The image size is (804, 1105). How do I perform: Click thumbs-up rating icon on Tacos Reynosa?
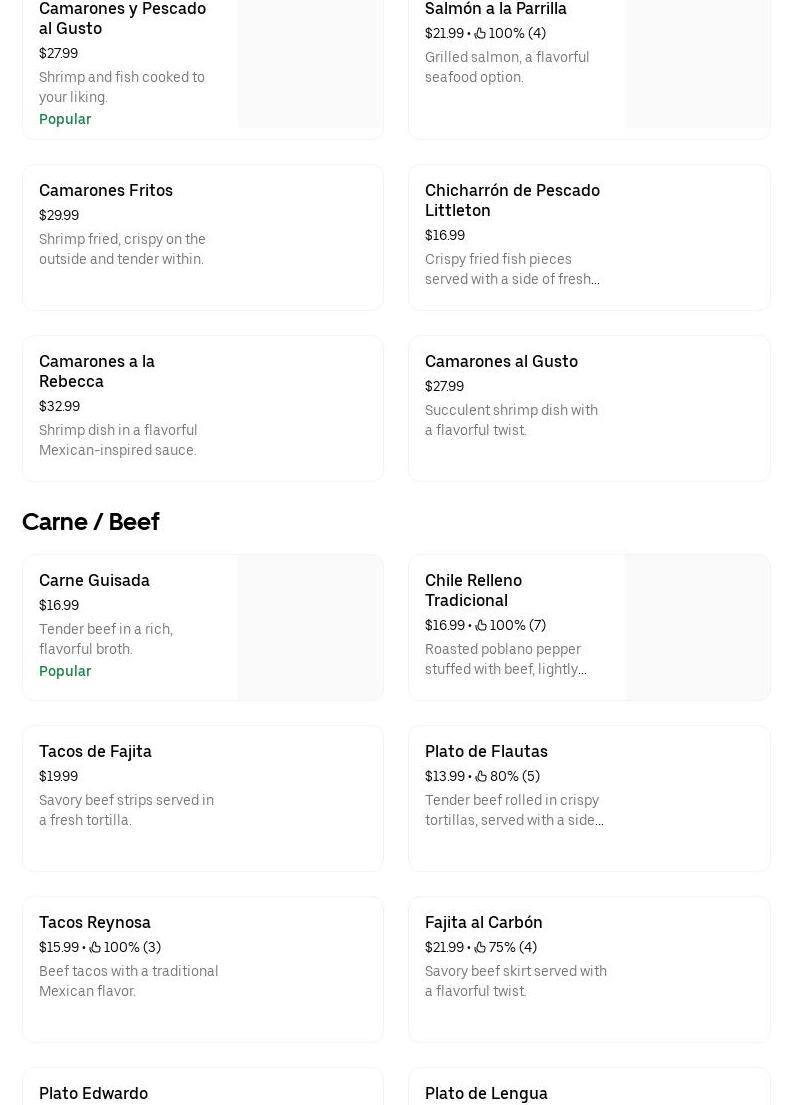[x=95, y=947]
